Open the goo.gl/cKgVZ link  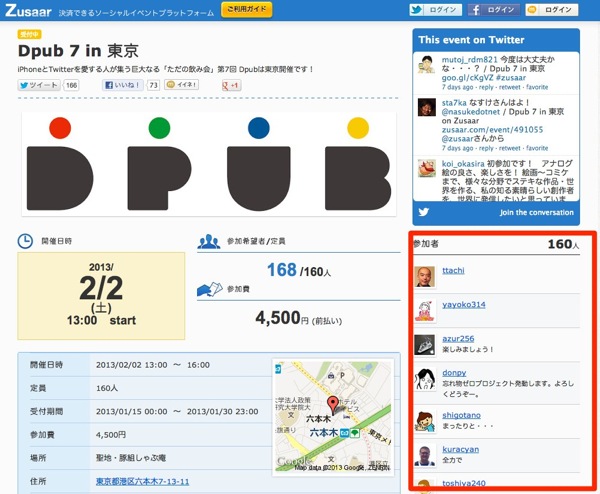(x=467, y=77)
